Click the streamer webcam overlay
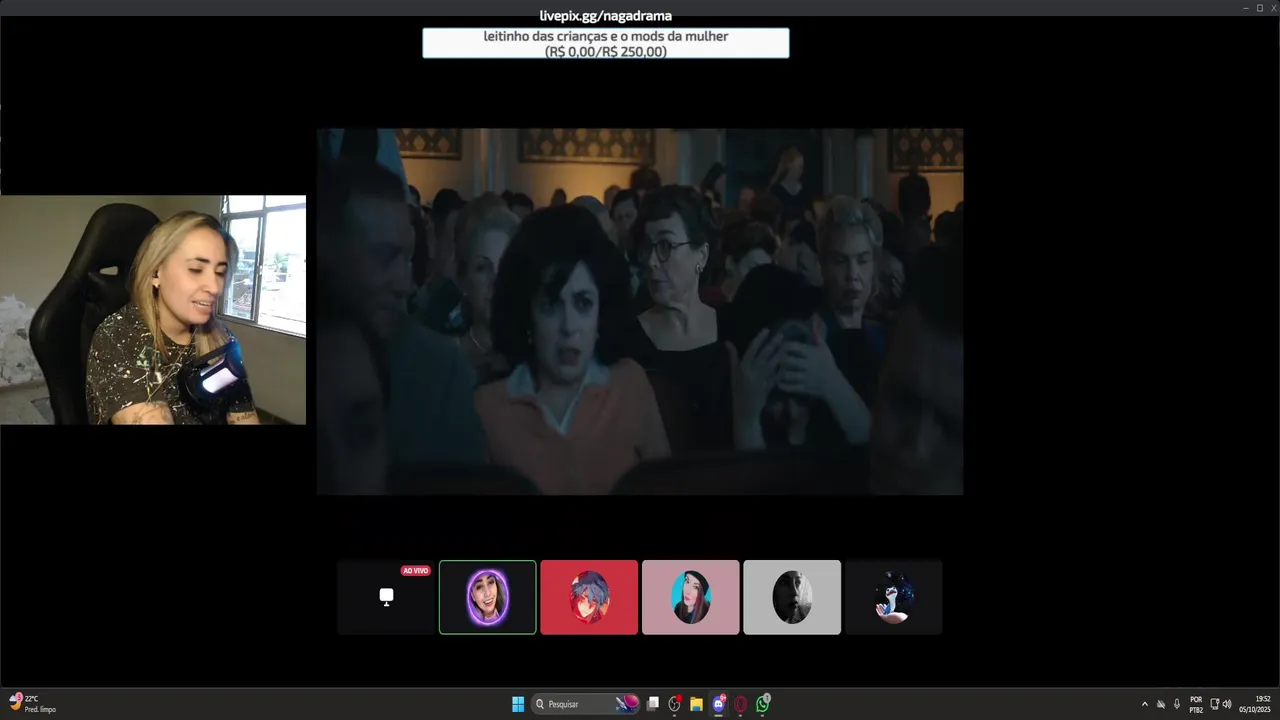 point(153,310)
